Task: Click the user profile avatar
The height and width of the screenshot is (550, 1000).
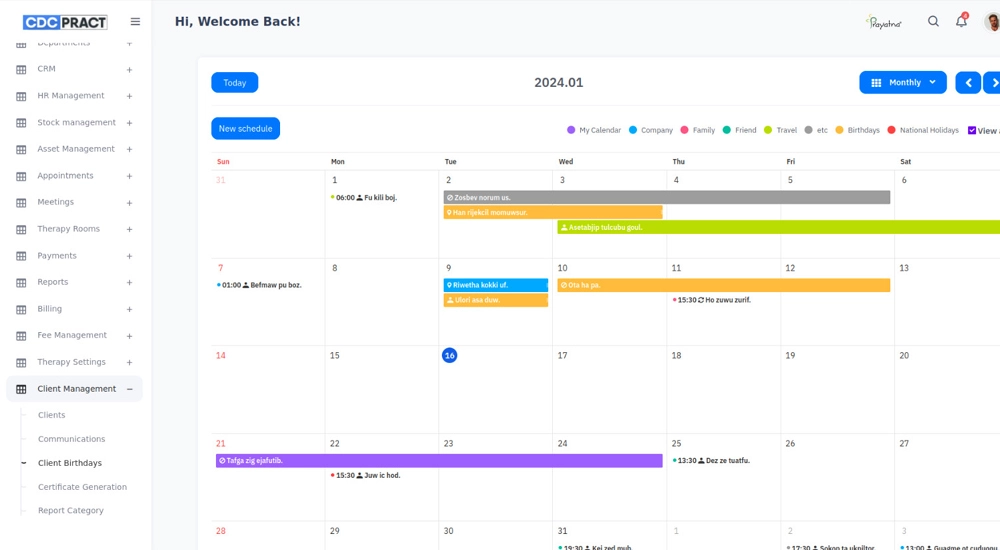Action: [991, 22]
